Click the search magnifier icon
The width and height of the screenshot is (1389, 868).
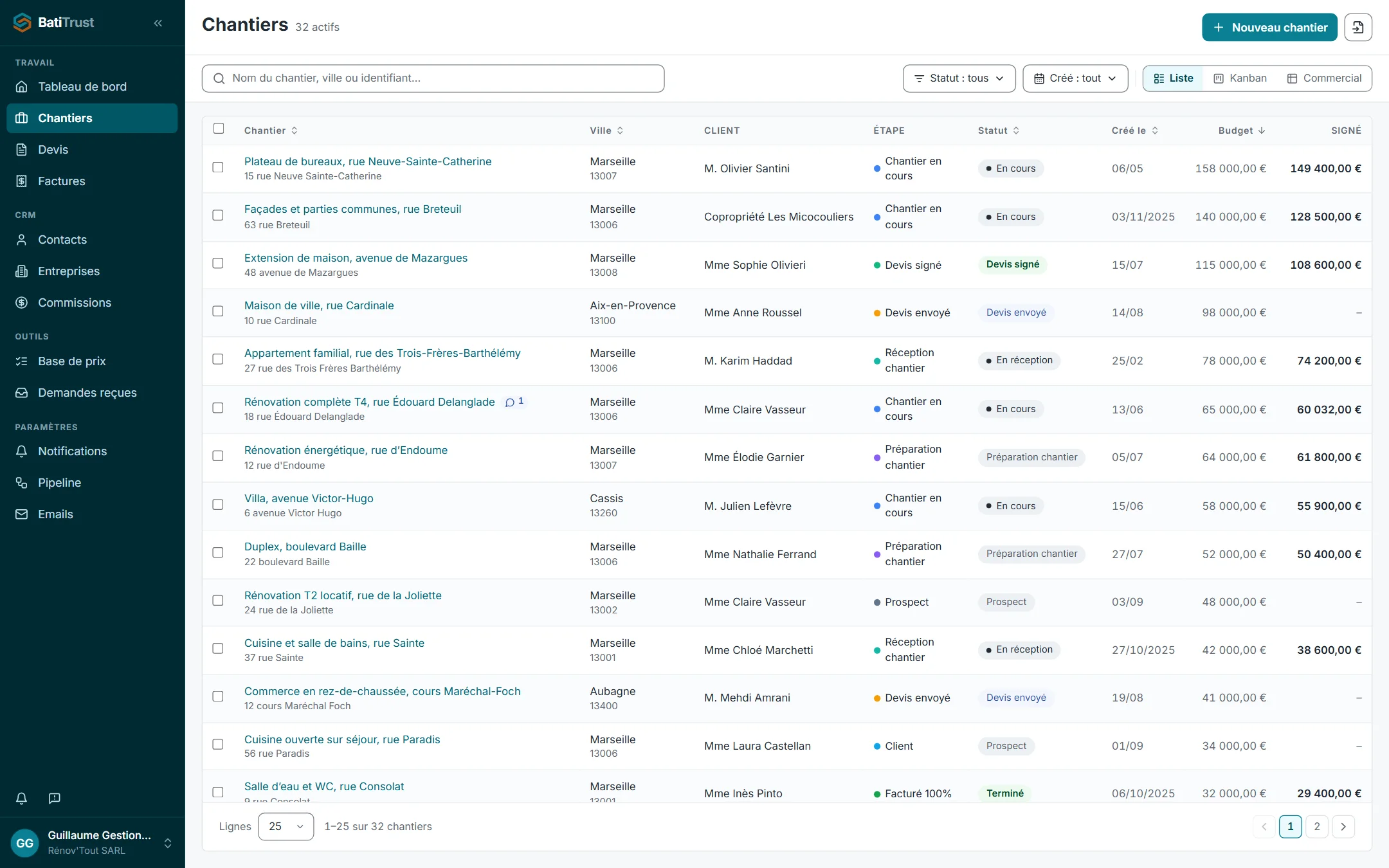219,78
